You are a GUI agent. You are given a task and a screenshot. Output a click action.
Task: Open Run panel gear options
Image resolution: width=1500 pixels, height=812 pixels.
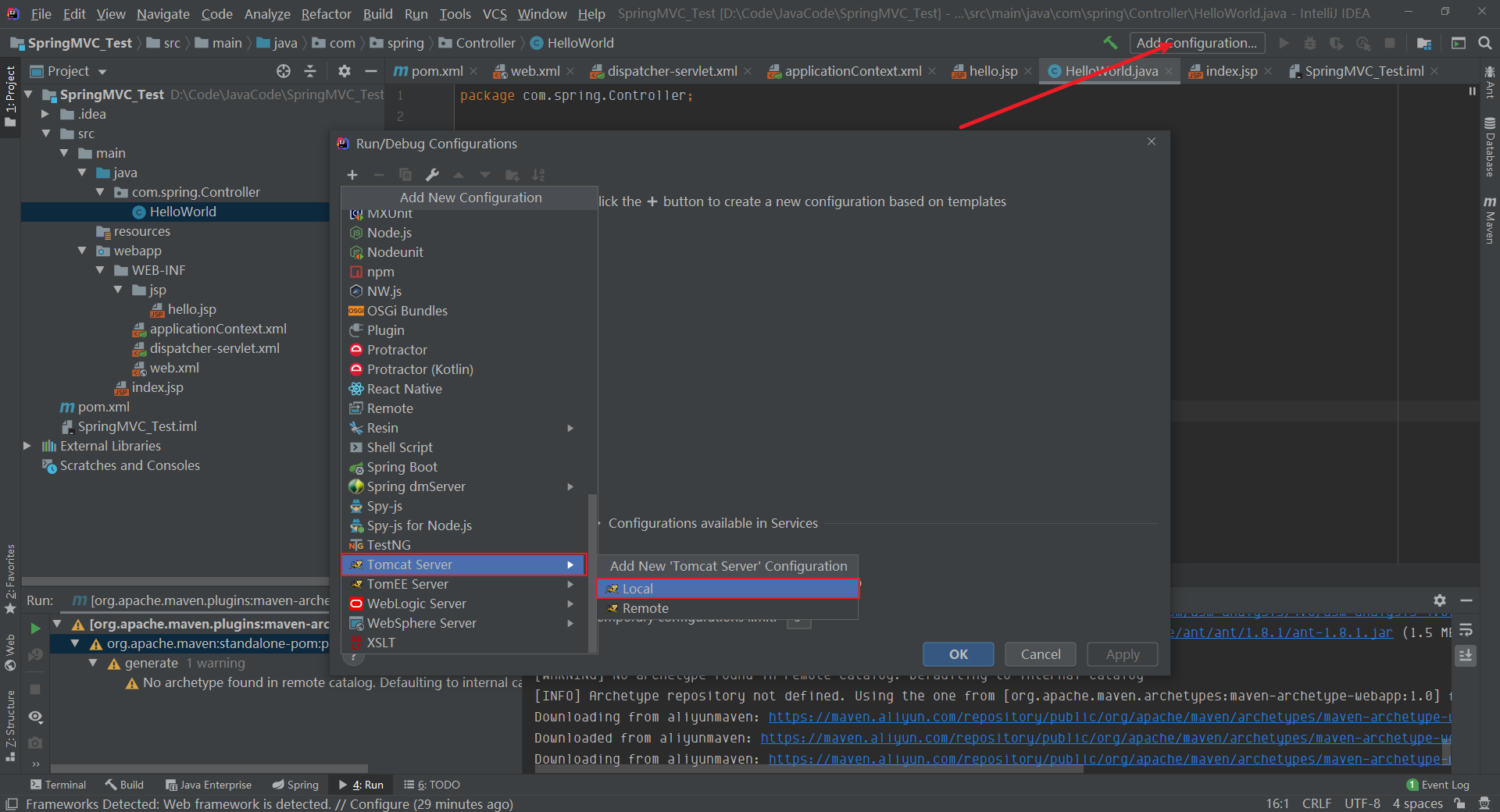click(x=1440, y=600)
